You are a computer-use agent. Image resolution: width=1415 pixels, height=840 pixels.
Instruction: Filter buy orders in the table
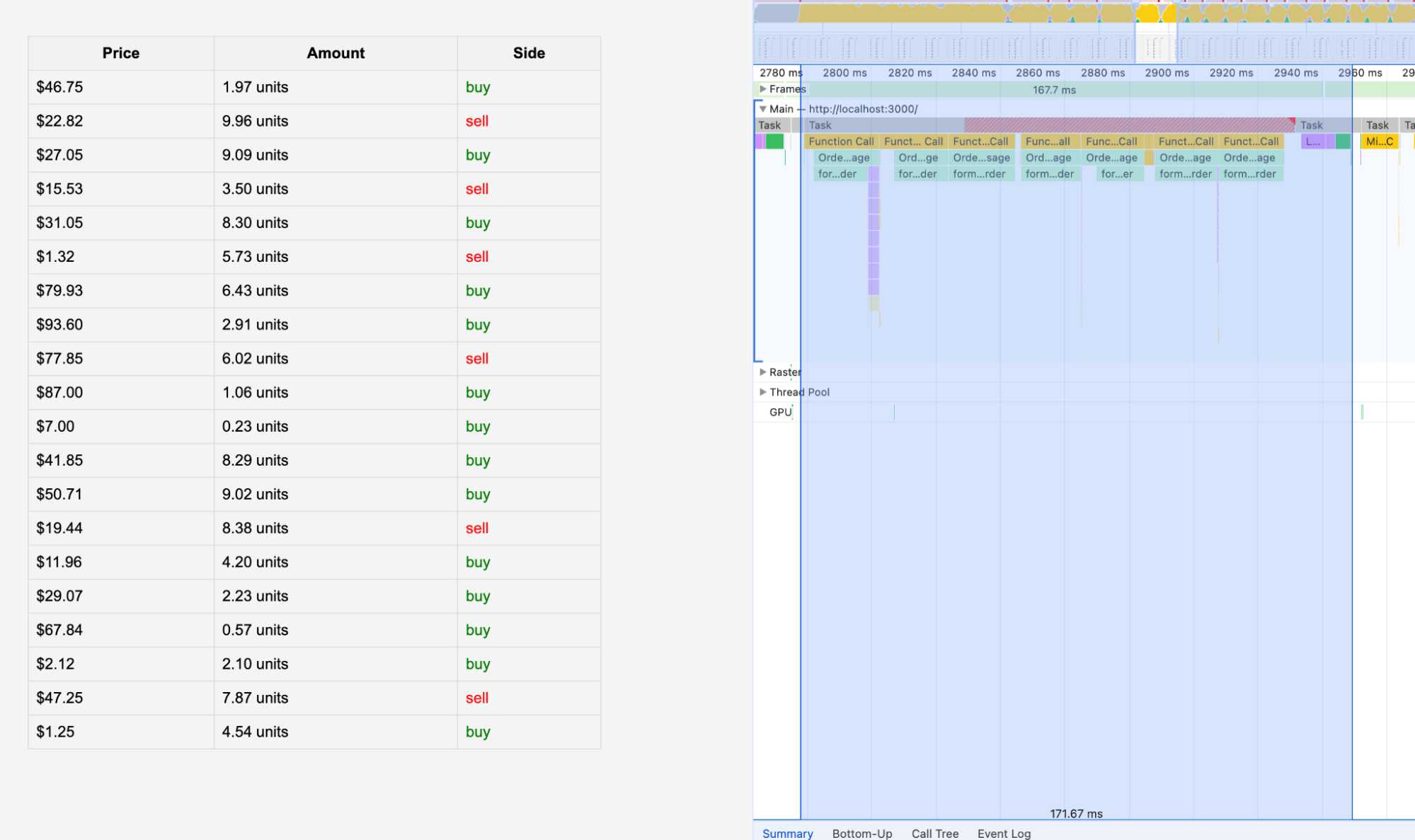[x=527, y=52]
